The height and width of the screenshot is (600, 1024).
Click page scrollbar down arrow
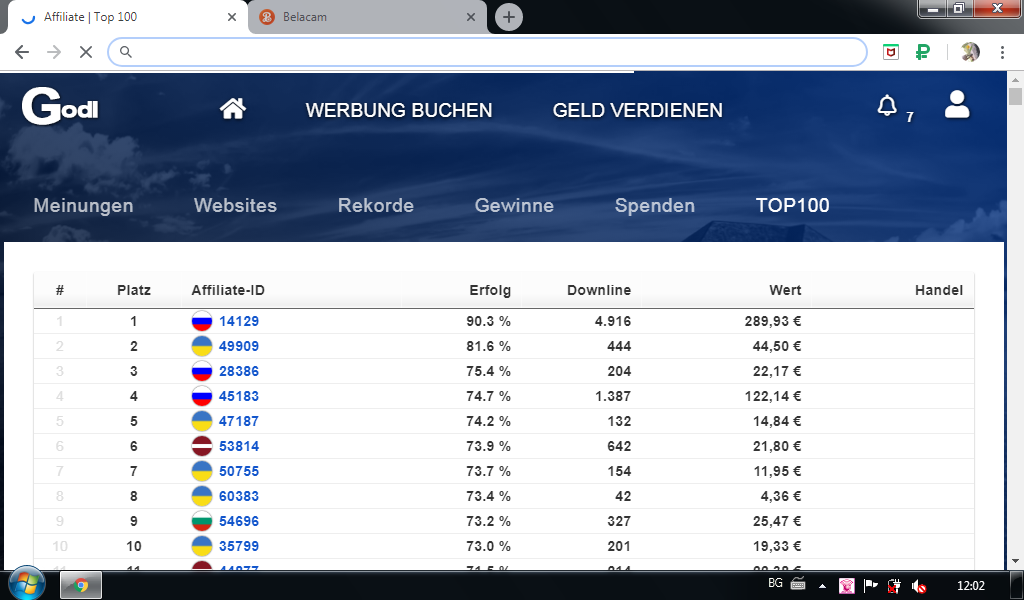point(1015,561)
